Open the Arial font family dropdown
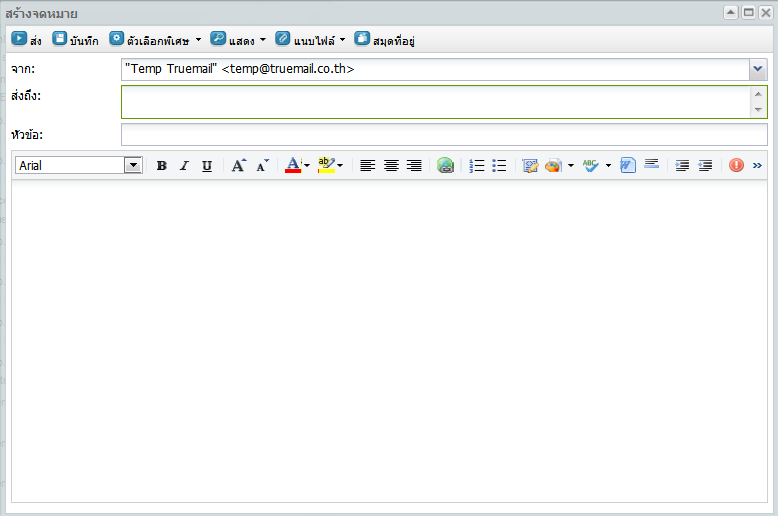Image resolution: width=778 pixels, height=516 pixels. pyautogui.click(x=133, y=165)
